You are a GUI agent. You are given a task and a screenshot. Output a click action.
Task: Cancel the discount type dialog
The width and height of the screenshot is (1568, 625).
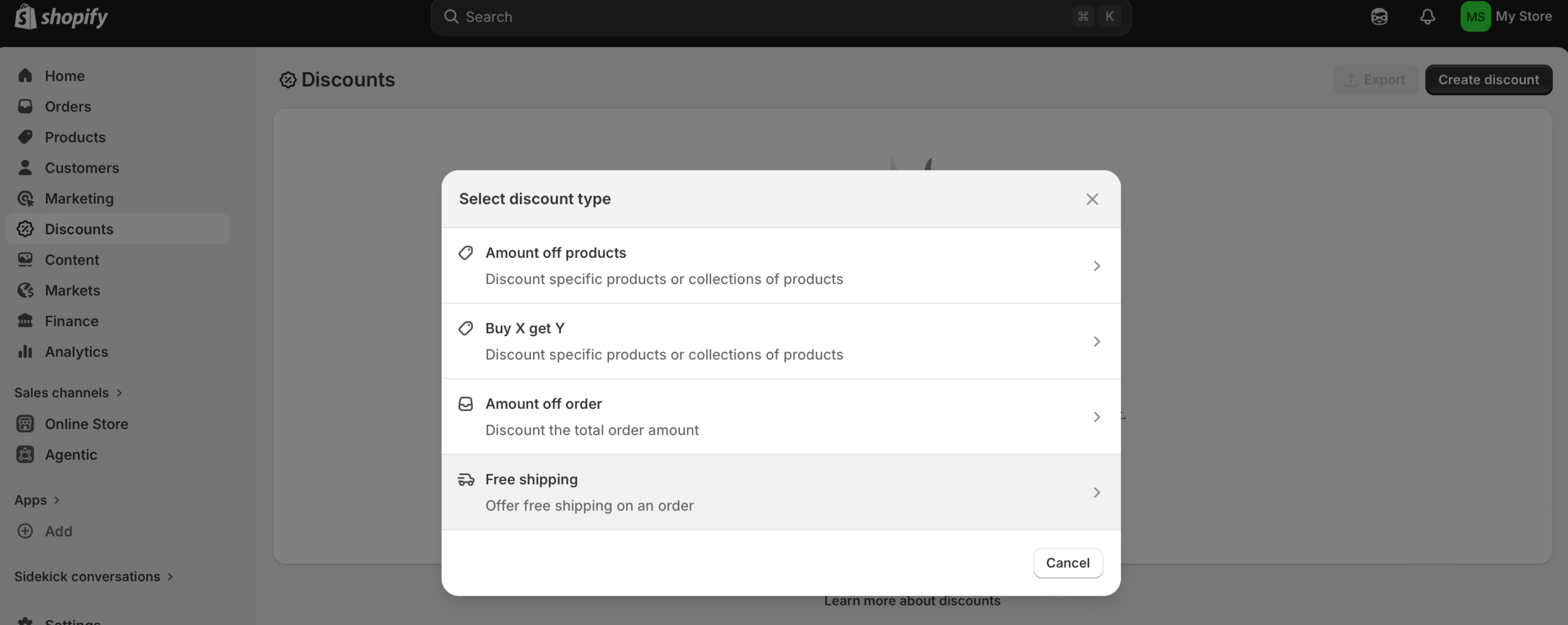[1068, 563]
